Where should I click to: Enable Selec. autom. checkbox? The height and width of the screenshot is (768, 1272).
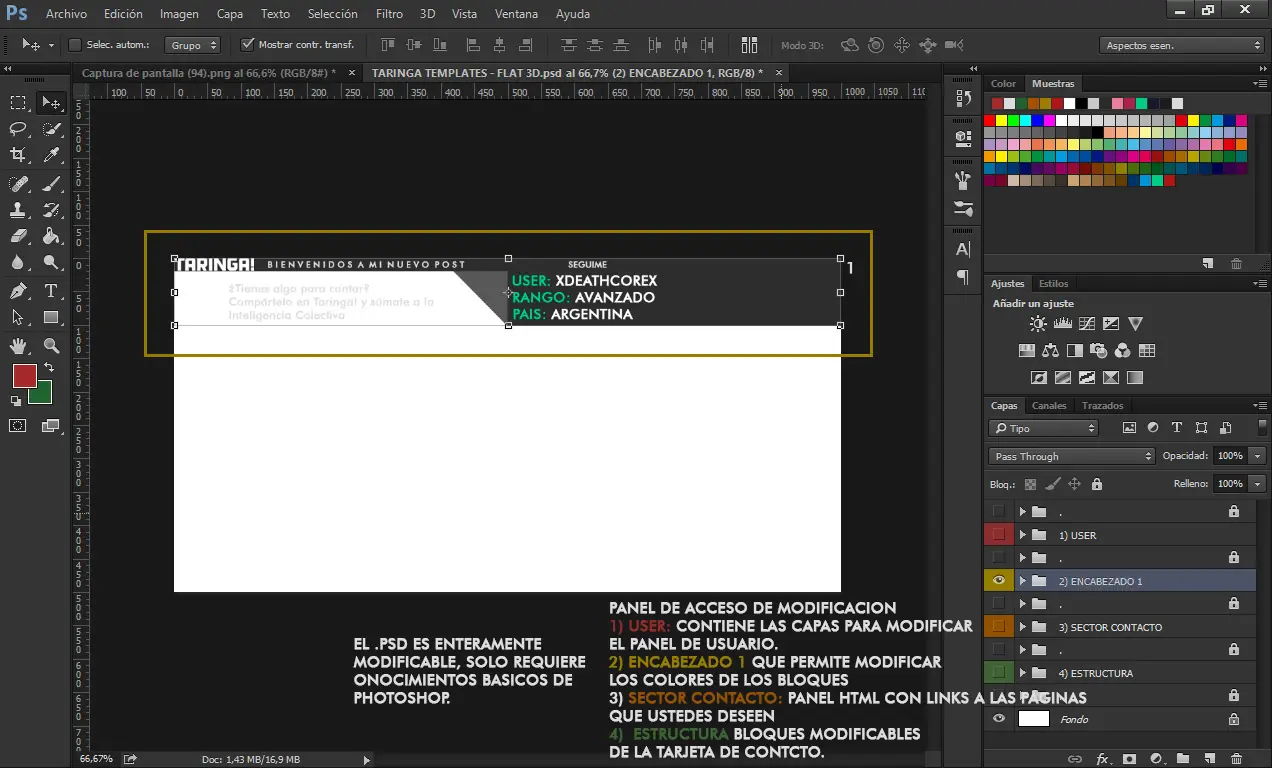(74, 45)
